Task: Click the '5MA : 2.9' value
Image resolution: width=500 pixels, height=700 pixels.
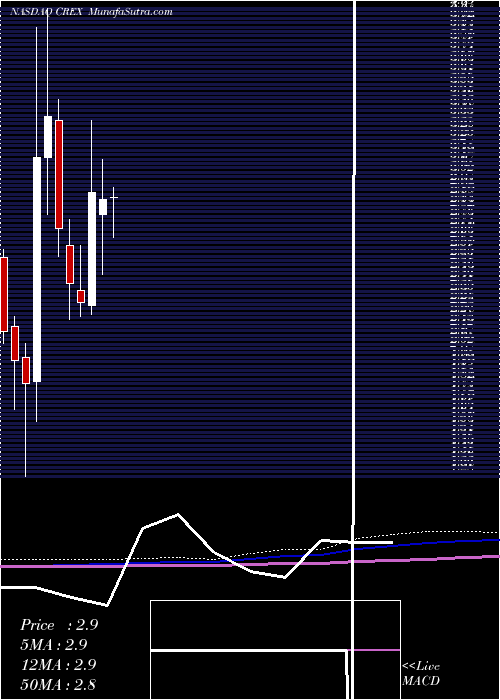Action: (x=54, y=645)
